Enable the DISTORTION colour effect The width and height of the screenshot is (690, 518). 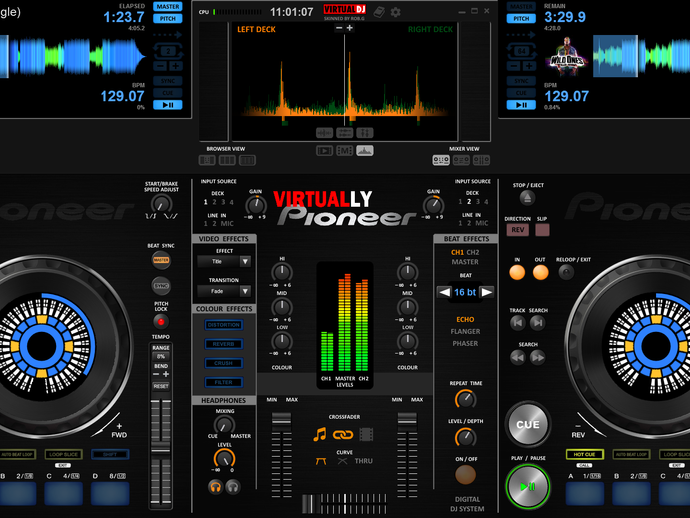(224, 325)
